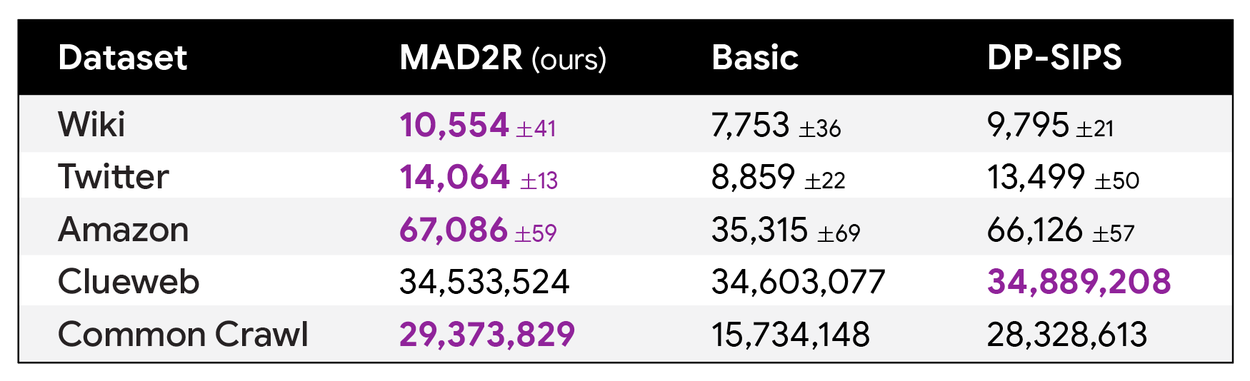Click the DP-SIPS column header
Viewport: 1250px width, 381px height.
(1054, 58)
